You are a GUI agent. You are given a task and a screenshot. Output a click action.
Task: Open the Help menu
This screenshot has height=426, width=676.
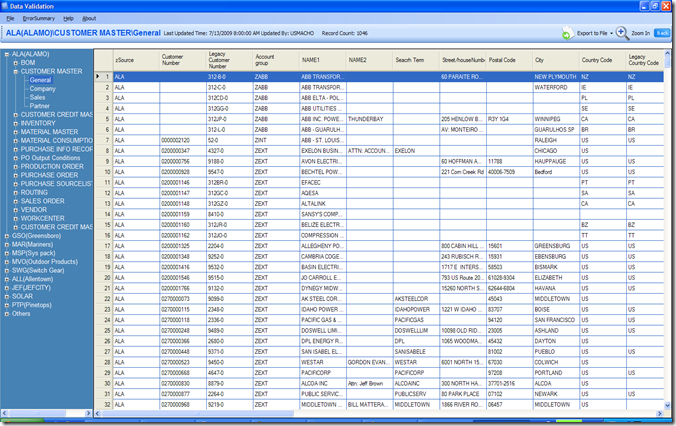(x=69, y=19)
